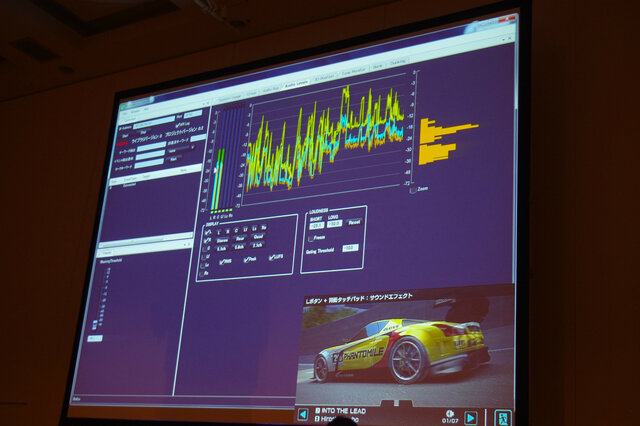Click the next track arrow icon
640x426 pixels.
coord(471,417)
